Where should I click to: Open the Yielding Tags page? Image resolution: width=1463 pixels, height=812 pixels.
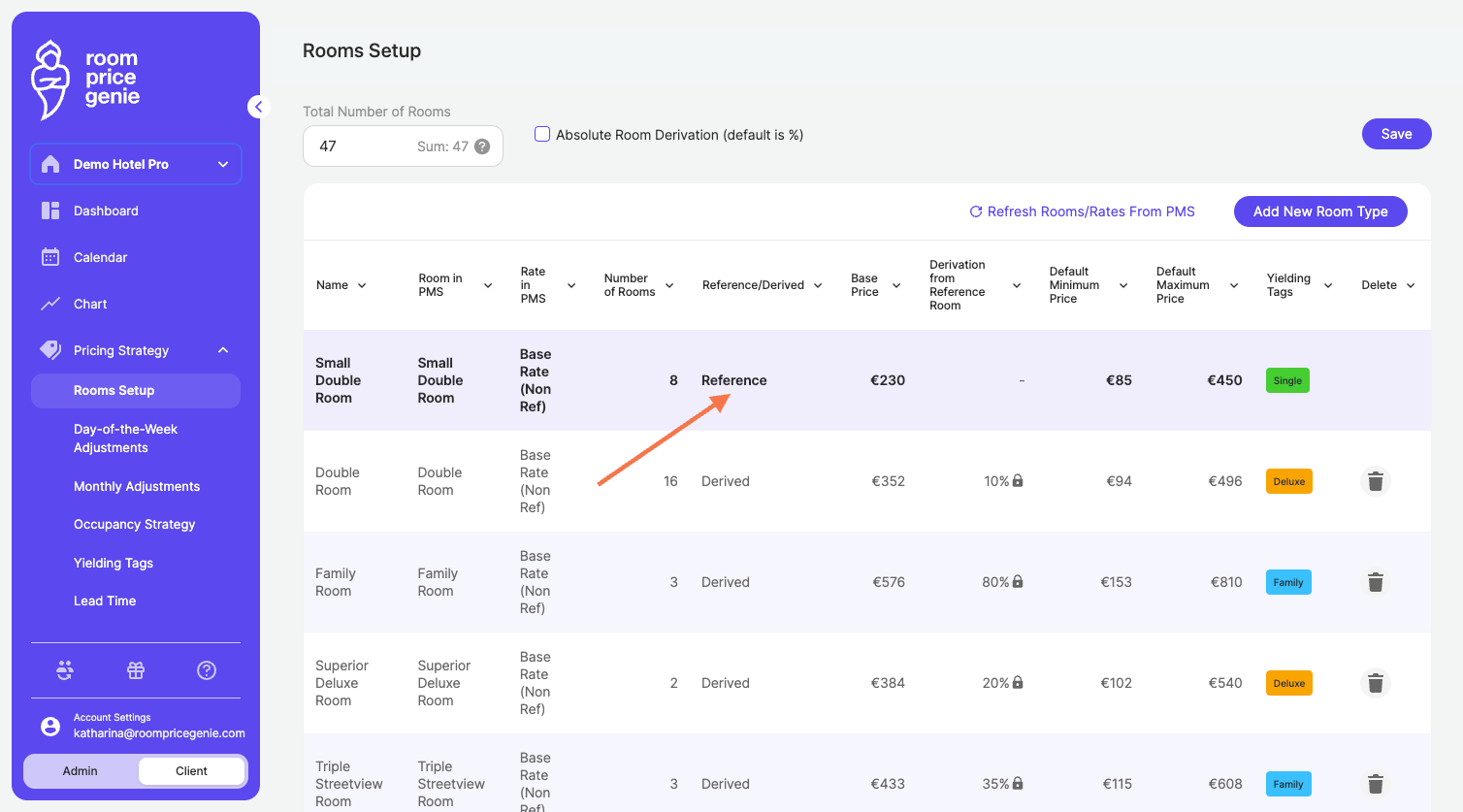click(114, 563)
